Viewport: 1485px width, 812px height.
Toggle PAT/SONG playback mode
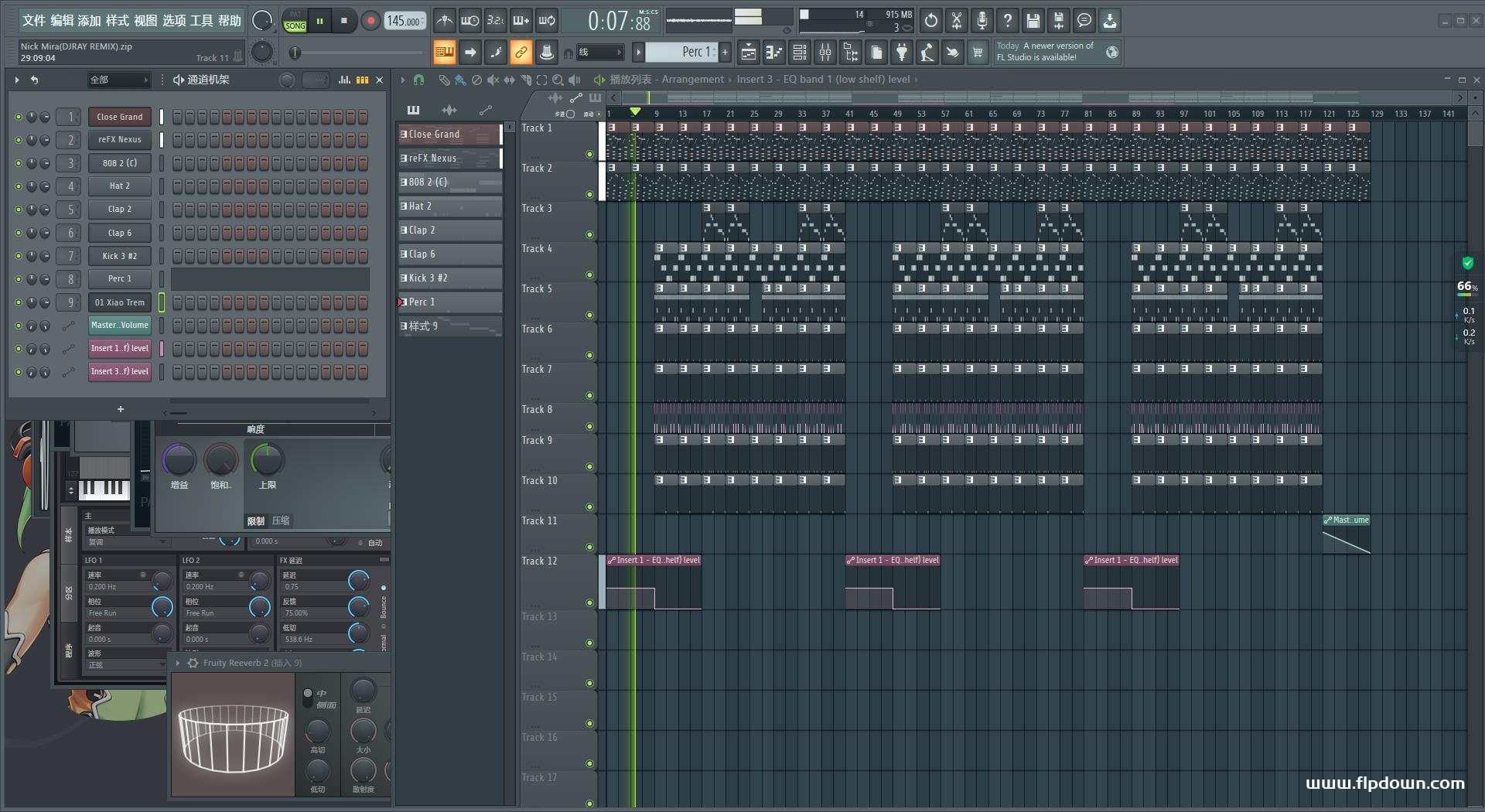click(295, 21)
